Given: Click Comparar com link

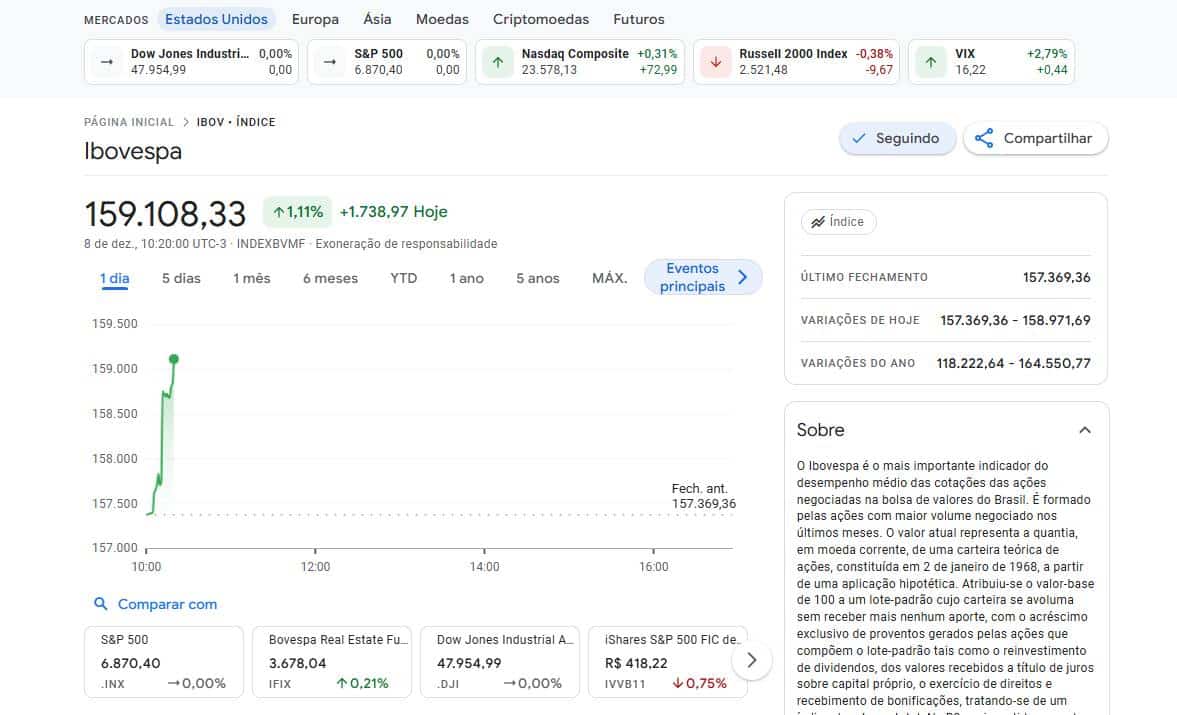Looking at the screenshot, I should tap(167, 604).
